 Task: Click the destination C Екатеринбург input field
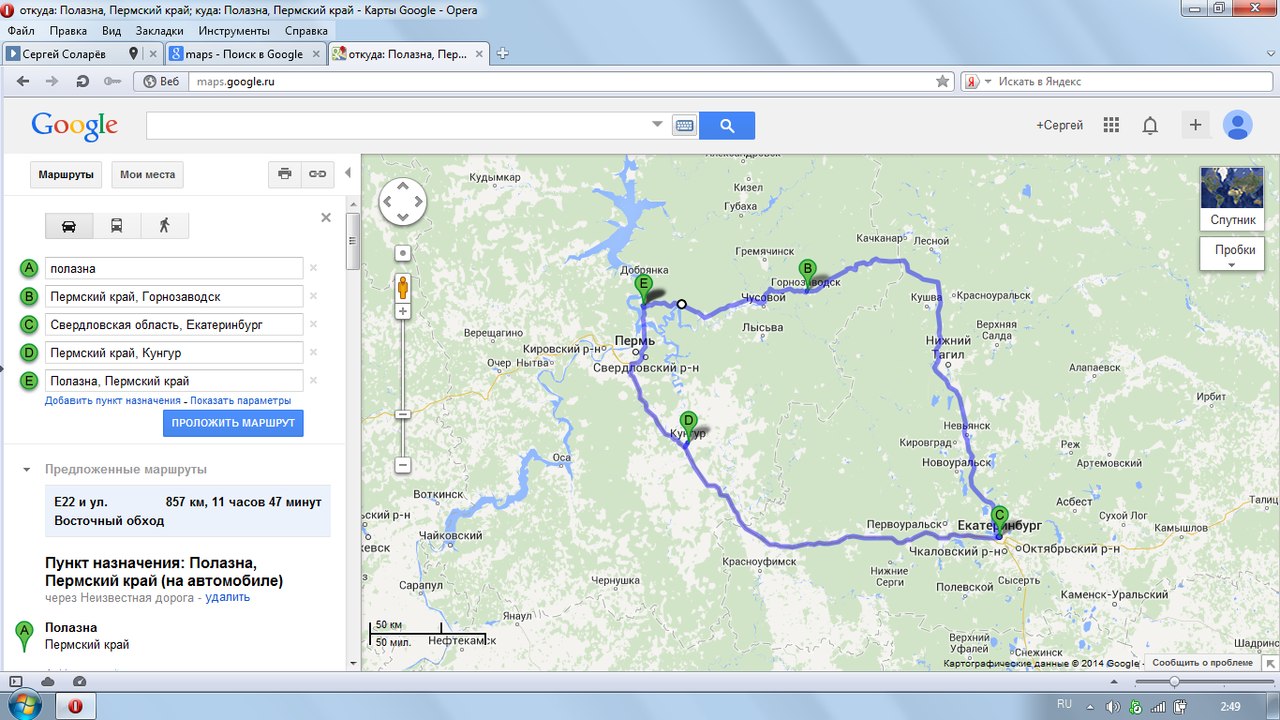(175, 325)
